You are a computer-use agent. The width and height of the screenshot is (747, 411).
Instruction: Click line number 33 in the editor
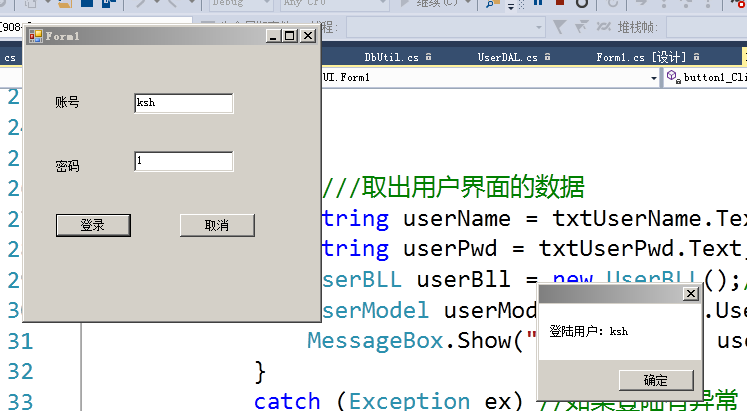point(20,401)
